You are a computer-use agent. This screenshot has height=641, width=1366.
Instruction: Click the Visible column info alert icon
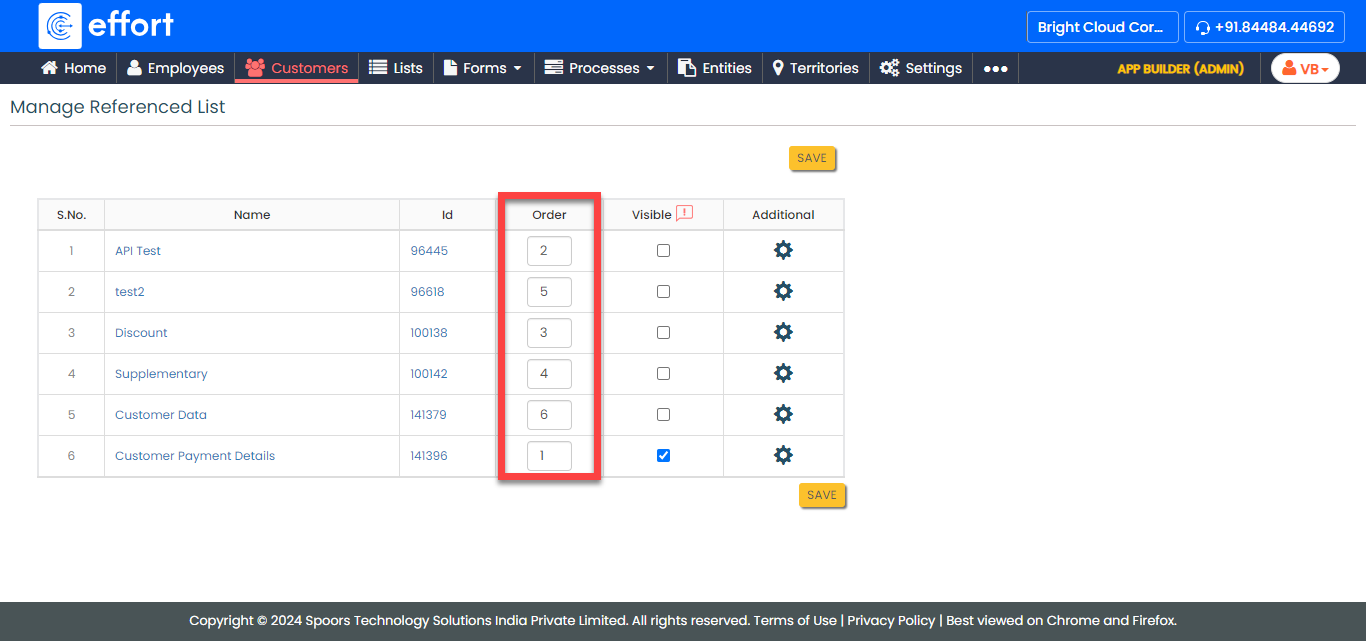(x=685, y=213)
